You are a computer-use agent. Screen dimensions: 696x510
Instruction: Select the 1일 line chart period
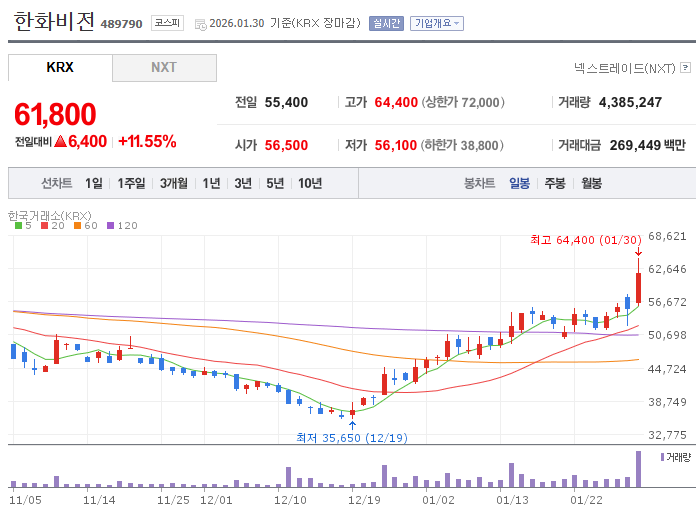click(x=94, y=183)
